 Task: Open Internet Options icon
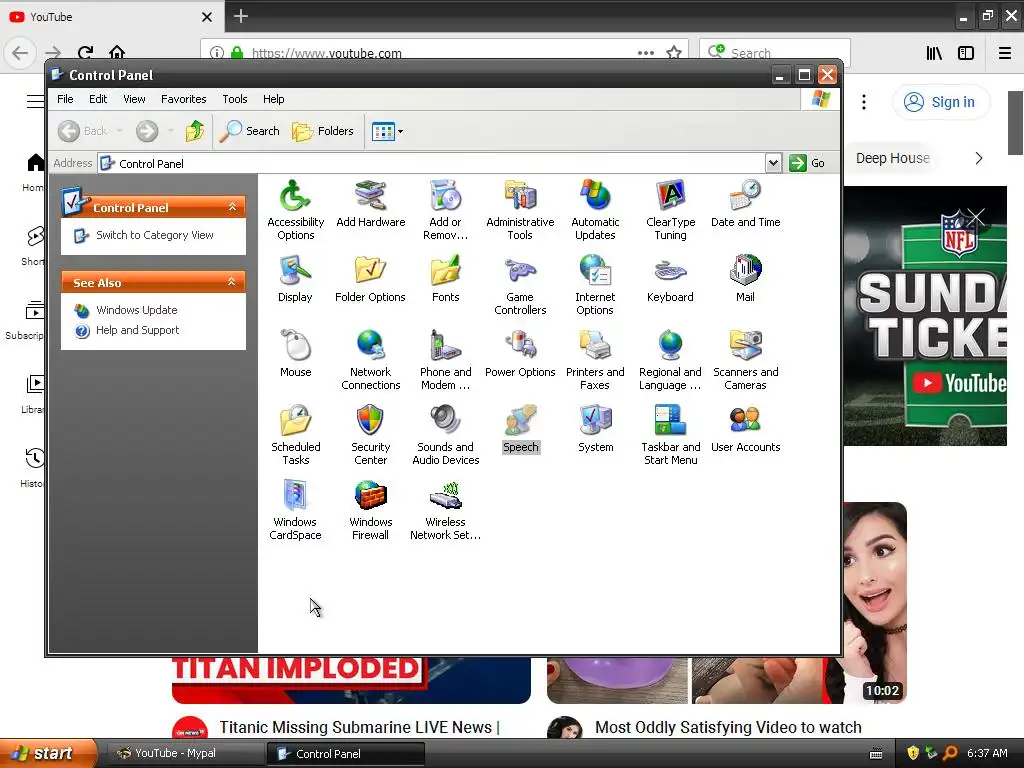point(595,285)
